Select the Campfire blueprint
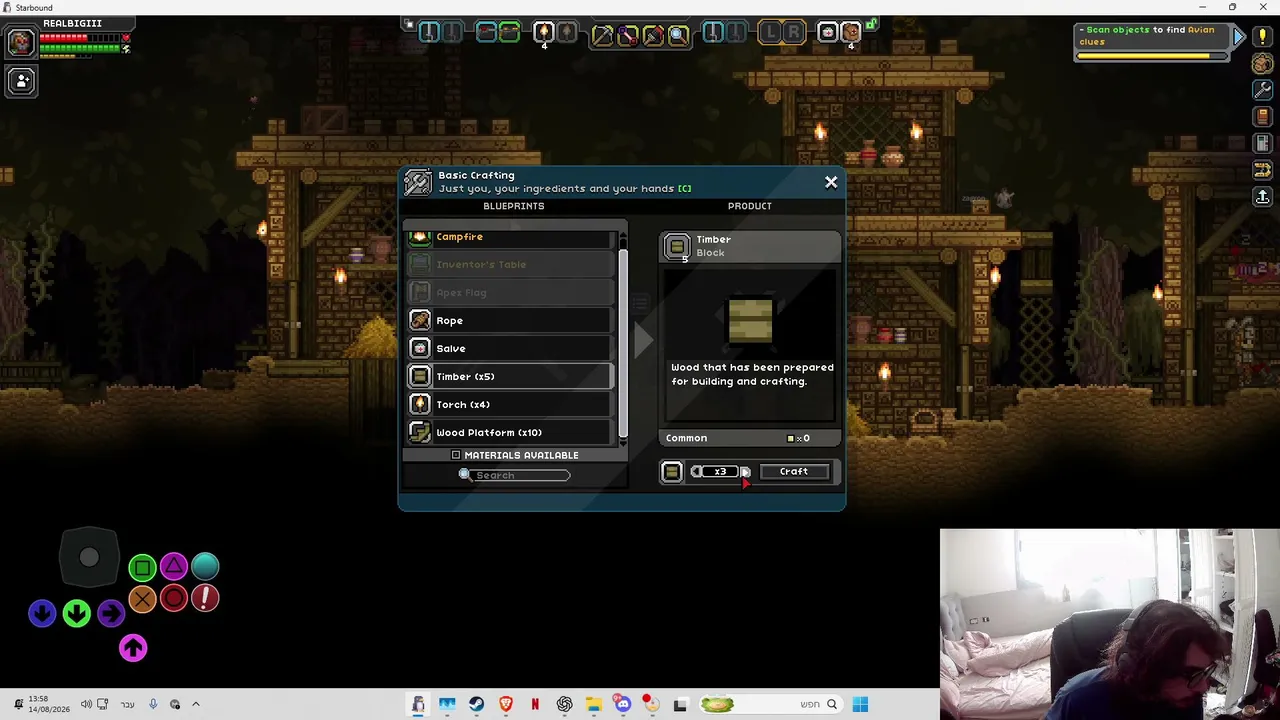1280x720 pixels. click(510, 237)
